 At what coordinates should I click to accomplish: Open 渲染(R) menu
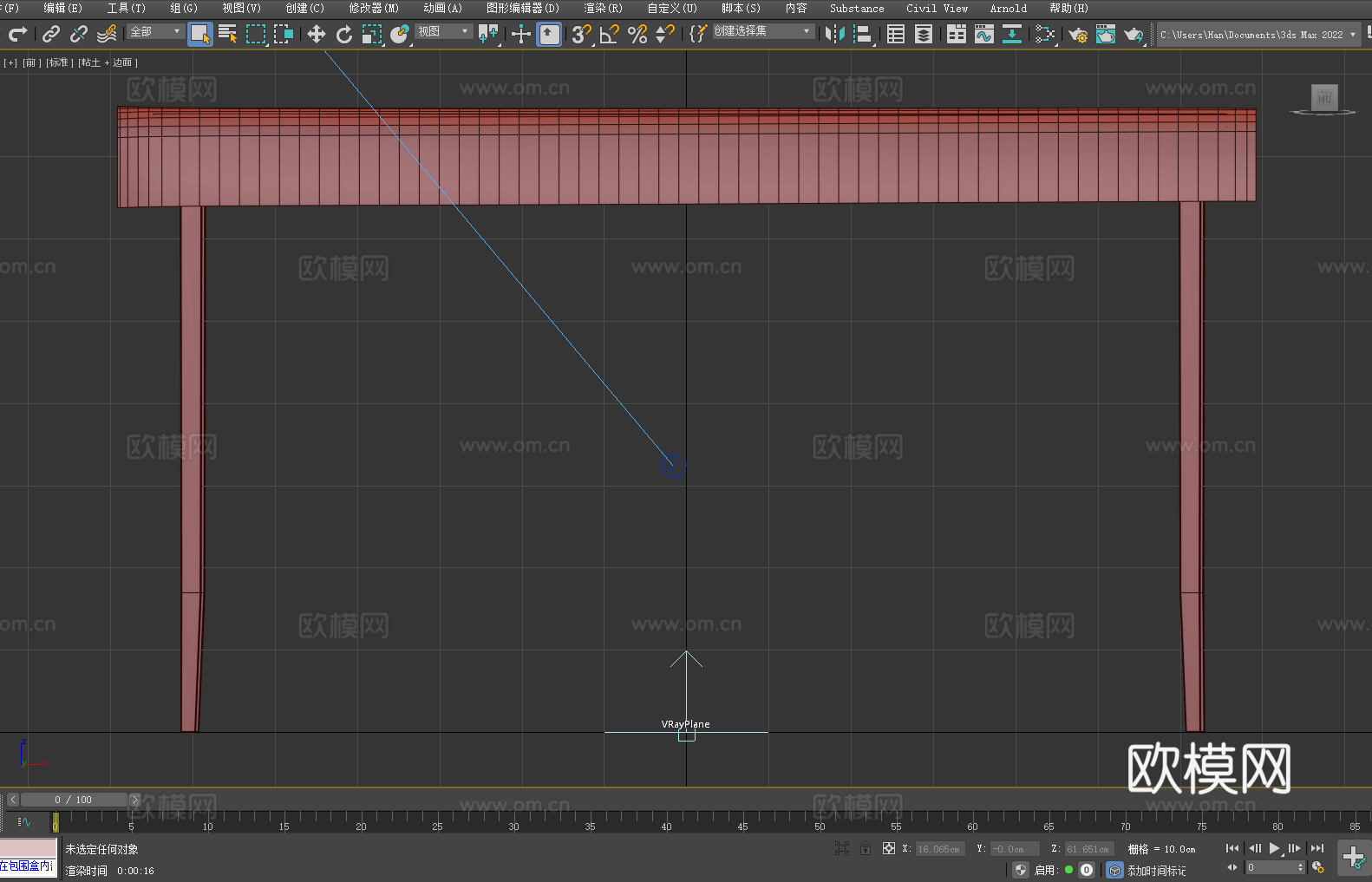(x=603, y=8)
